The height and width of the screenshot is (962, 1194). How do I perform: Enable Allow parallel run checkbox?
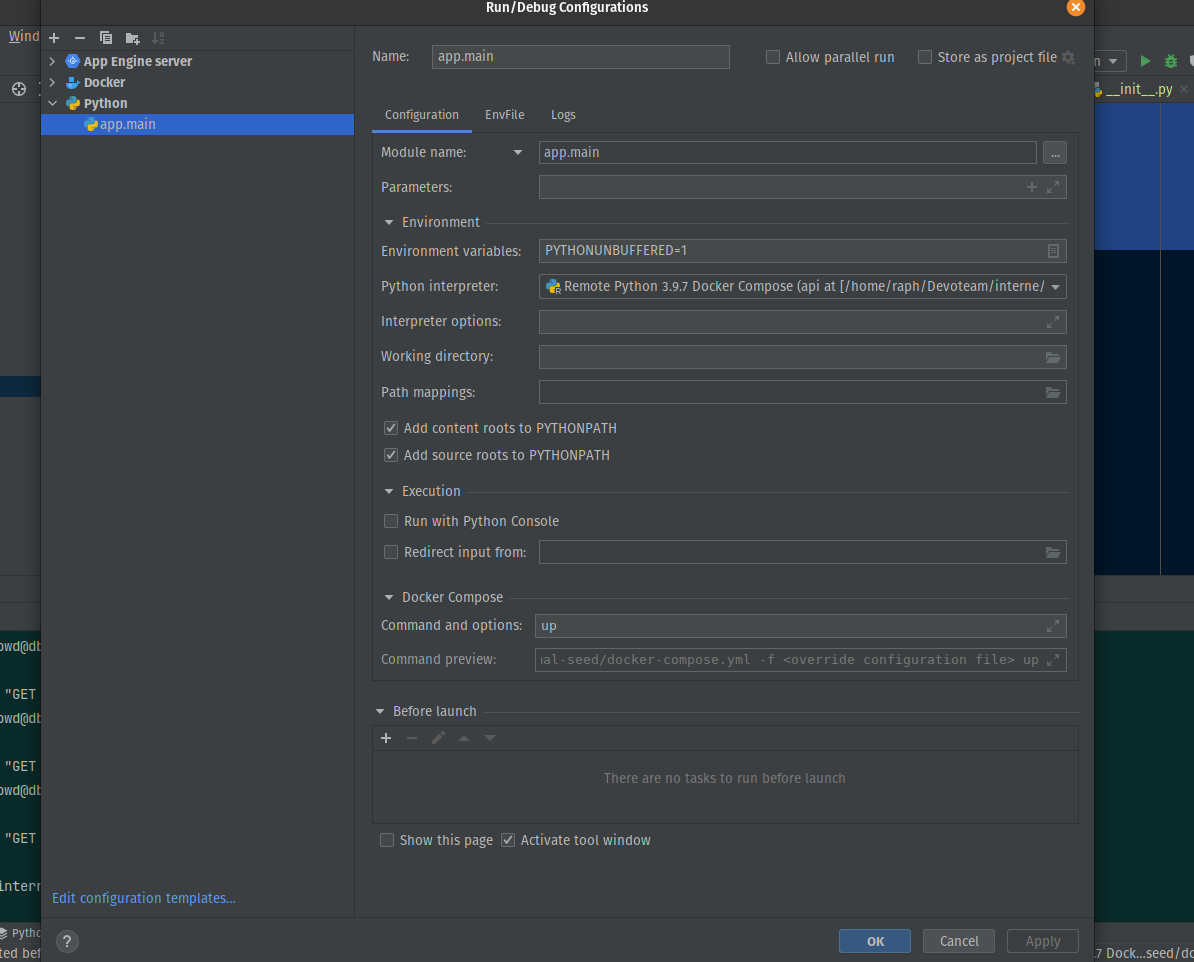(x=773, y=57)
